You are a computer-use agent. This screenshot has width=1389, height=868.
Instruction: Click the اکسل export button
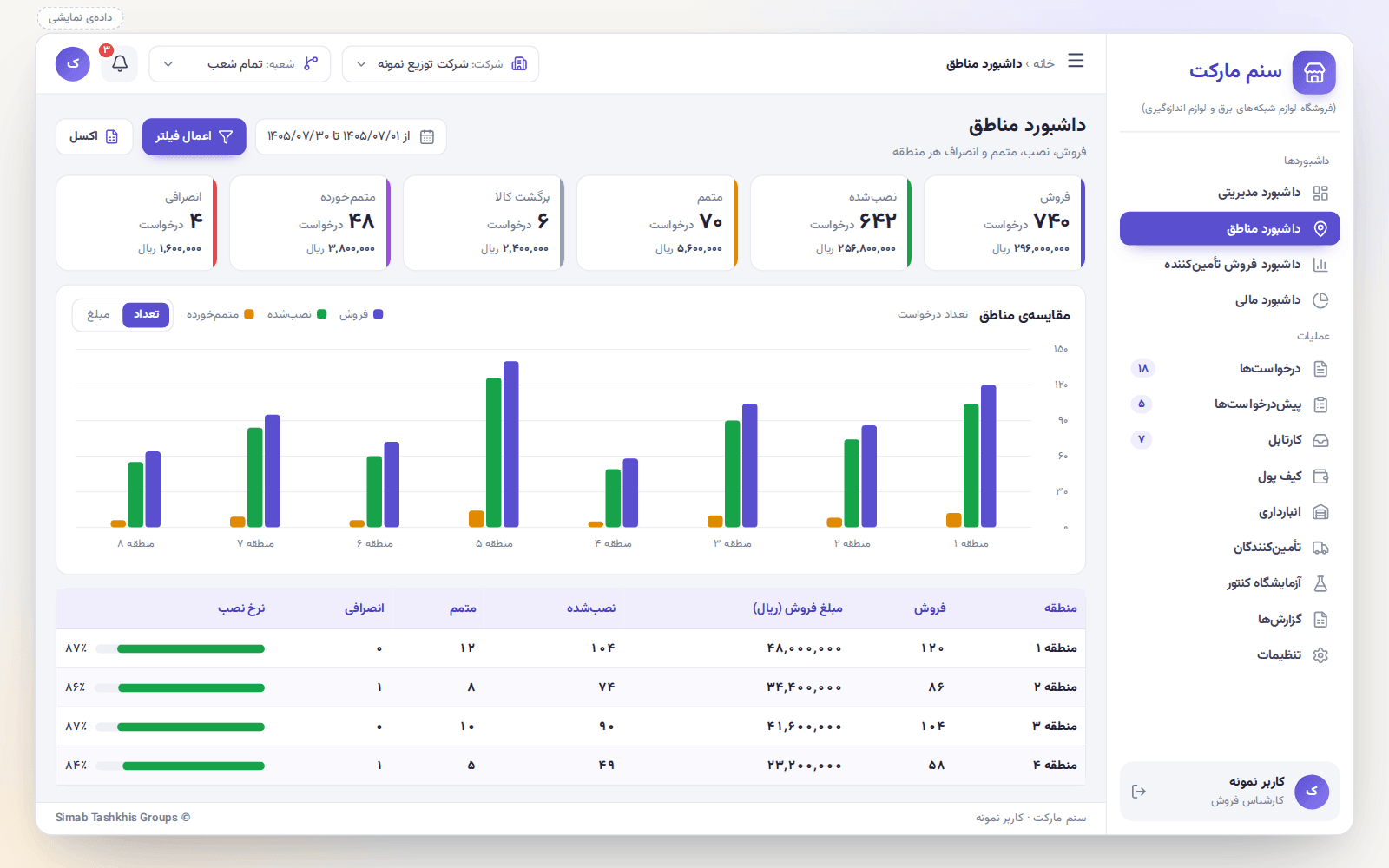pos(94,137)
